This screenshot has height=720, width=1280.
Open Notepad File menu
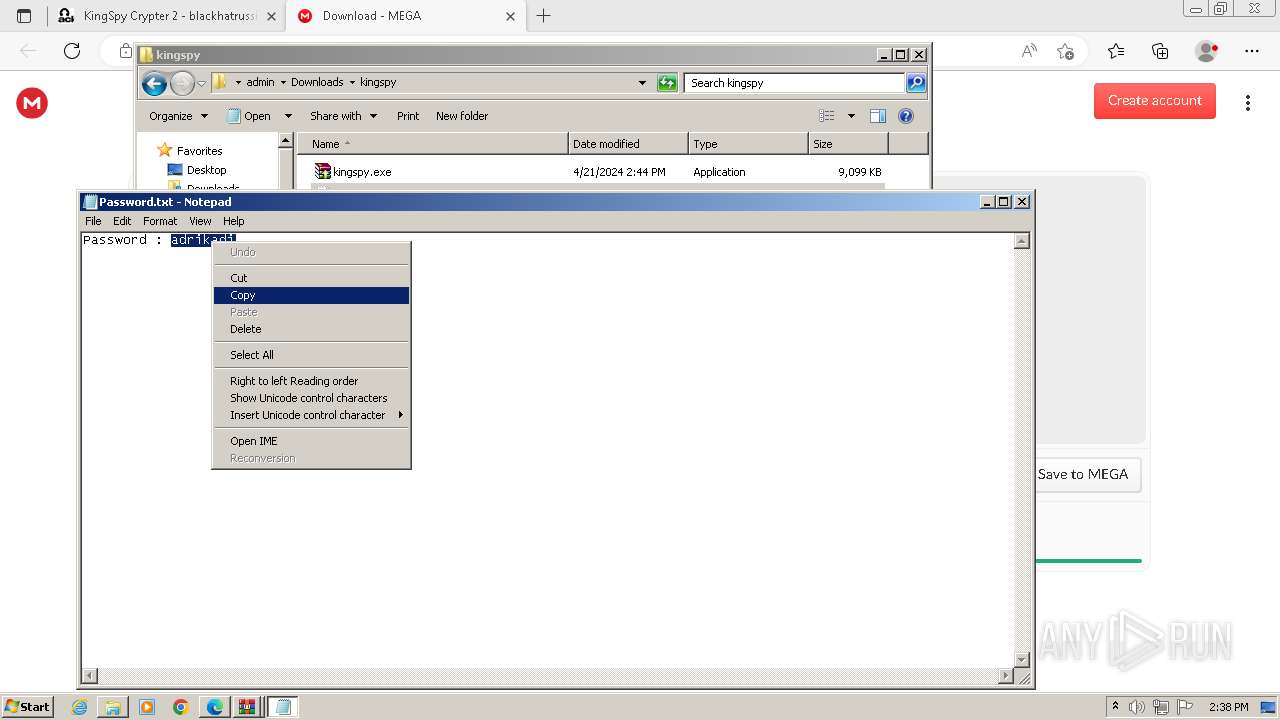tap(93, 221)
